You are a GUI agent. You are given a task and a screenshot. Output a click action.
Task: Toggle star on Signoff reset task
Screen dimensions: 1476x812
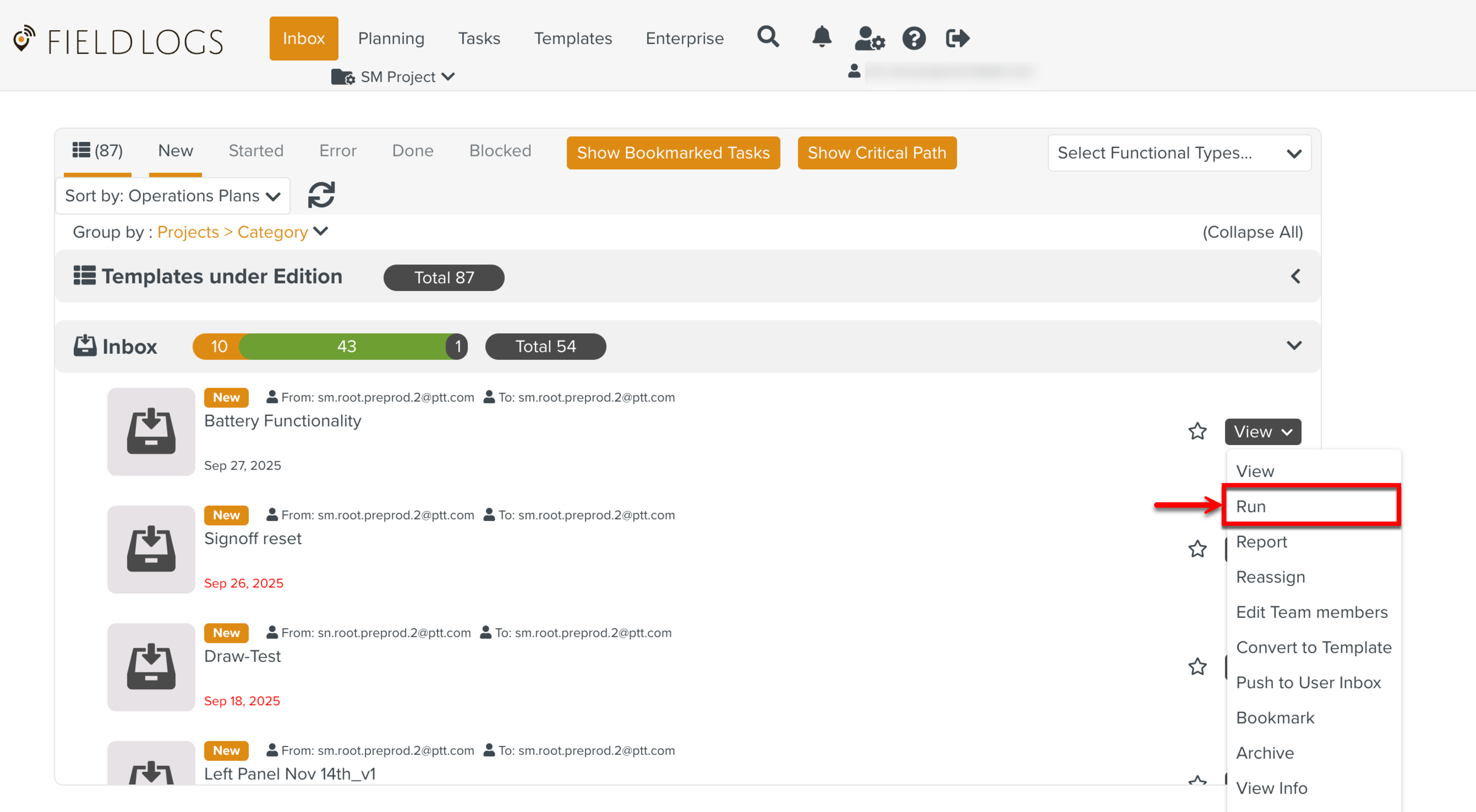point(1197,549)
